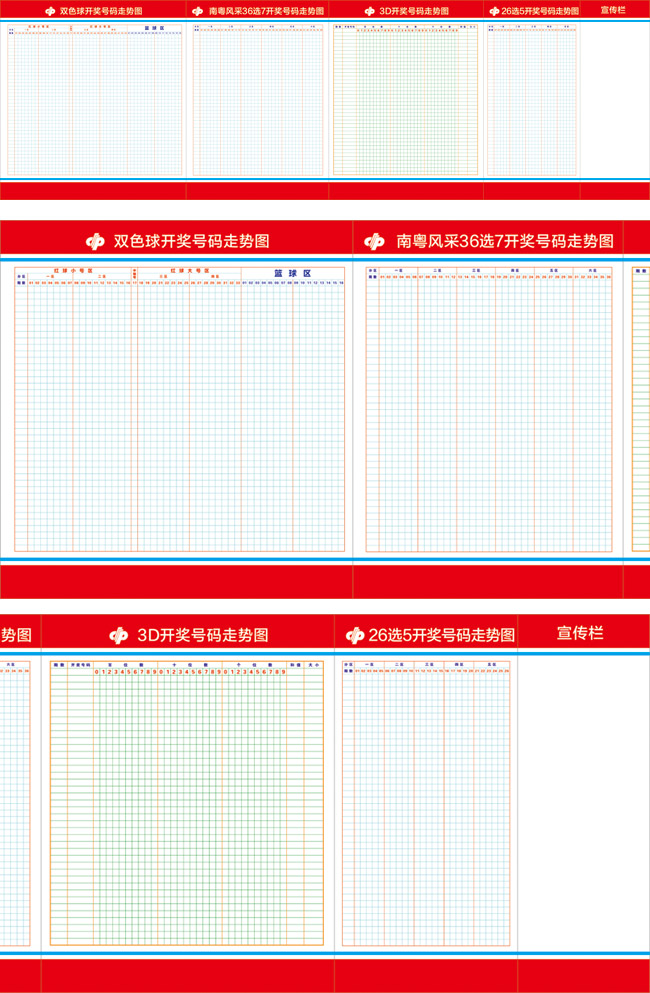Click the logo beside top-strip 南粤风采36选7 title

(x=198, y=11)
